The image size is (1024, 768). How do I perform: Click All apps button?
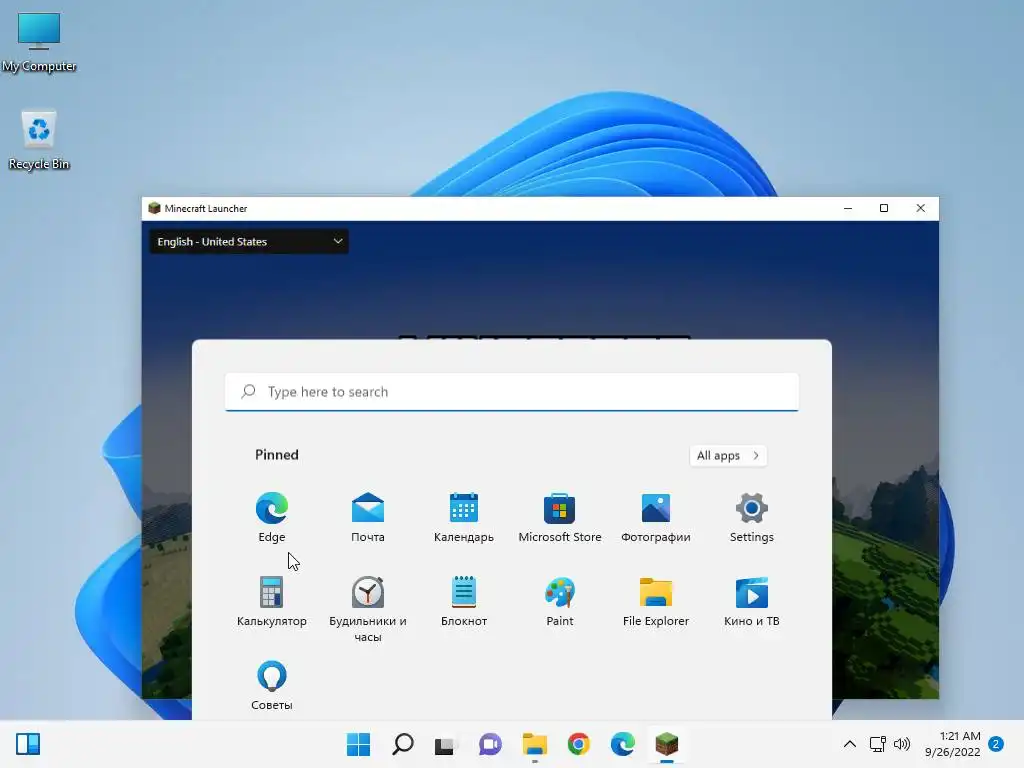[728, 455]
